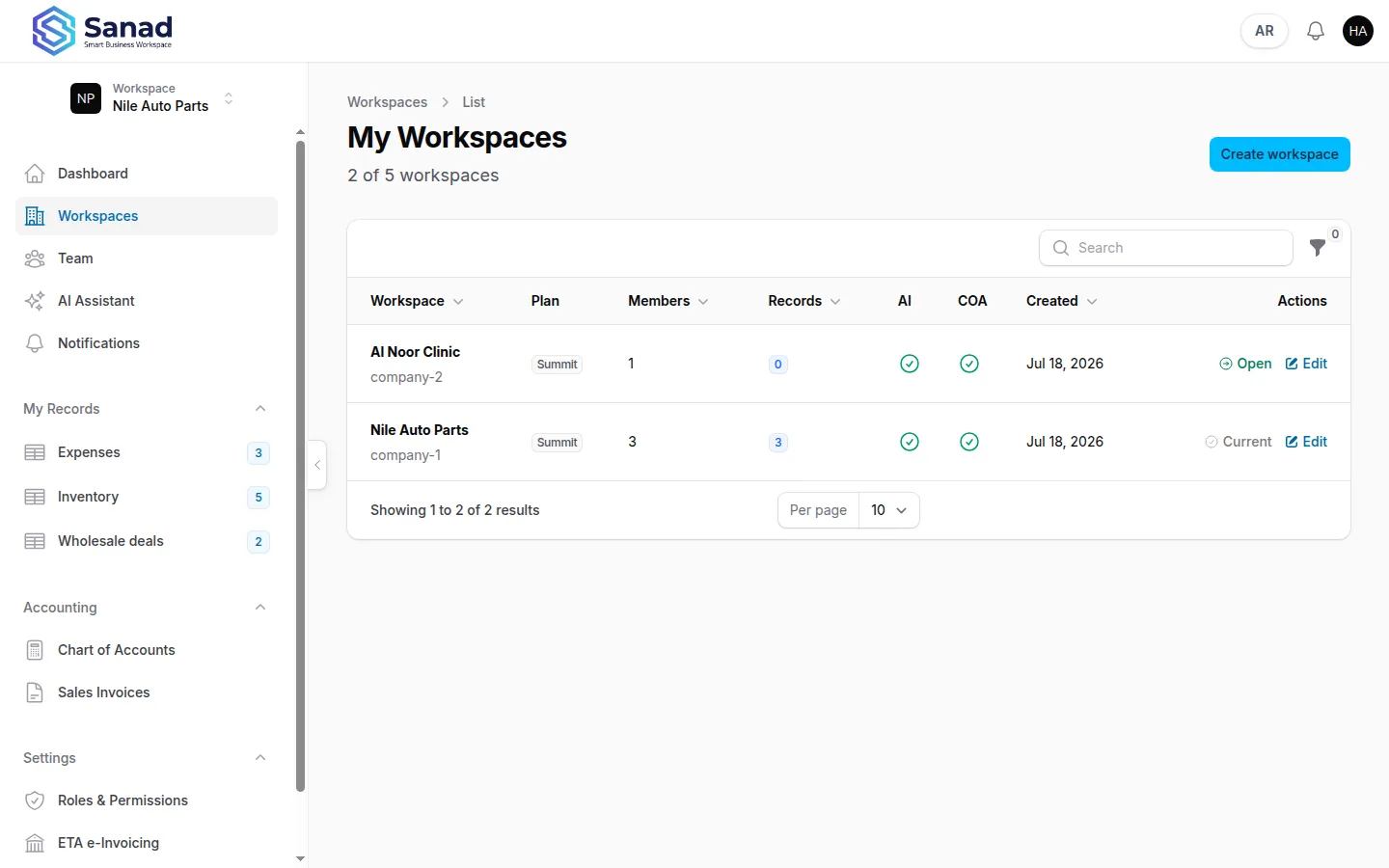Open Expenses records
The width and height of the screenshot is (1389, 868).
[x=147, y=452]
